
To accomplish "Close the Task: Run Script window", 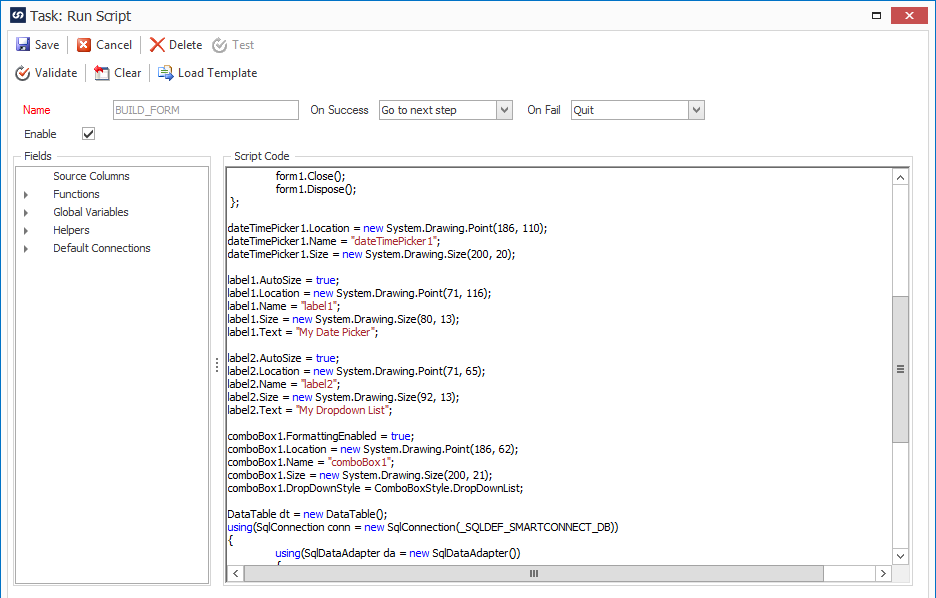I will click(x=909, y=16).
